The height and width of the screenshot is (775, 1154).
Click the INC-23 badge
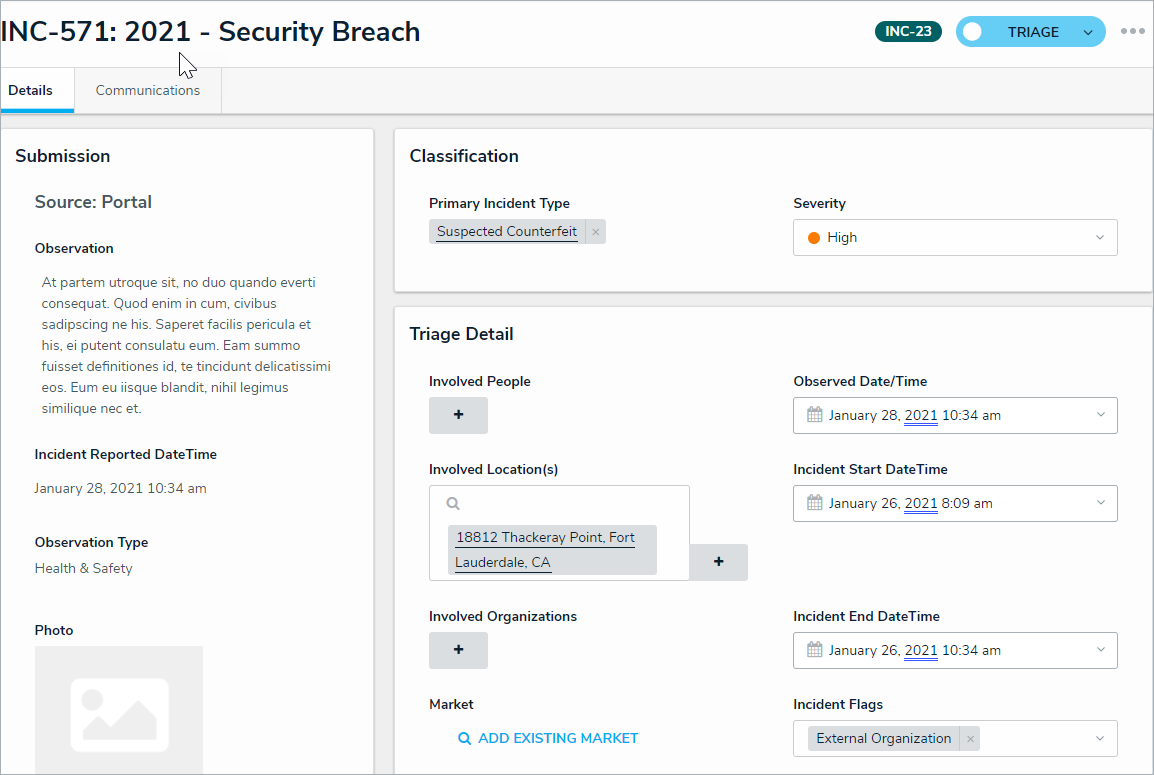pyautogui.click(x=908, y=32)
